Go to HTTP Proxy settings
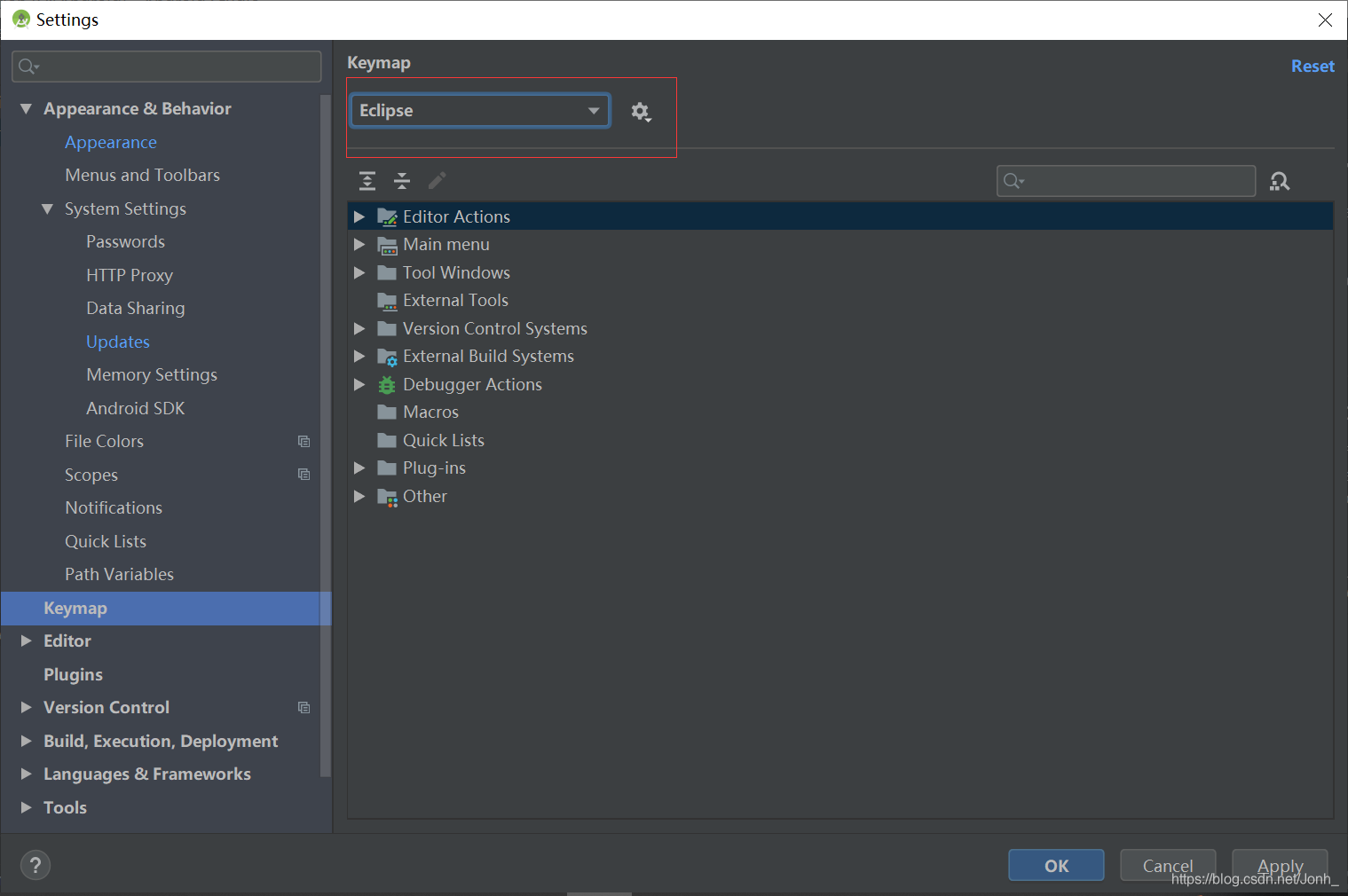Viewport: 1348px width, 896px height. coord(130,275)
